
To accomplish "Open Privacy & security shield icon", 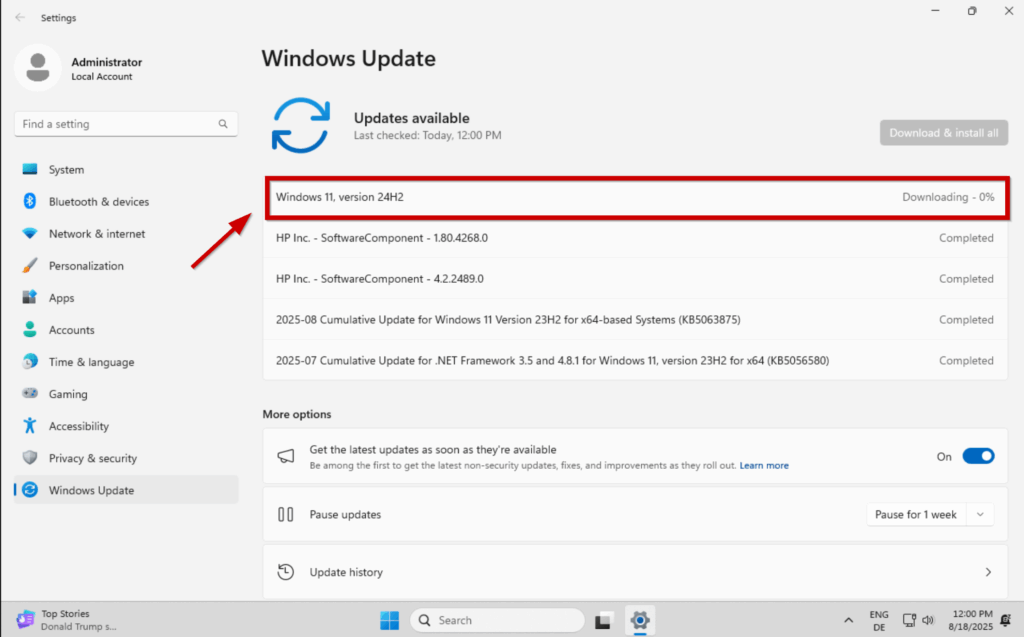I will [30, 458].
